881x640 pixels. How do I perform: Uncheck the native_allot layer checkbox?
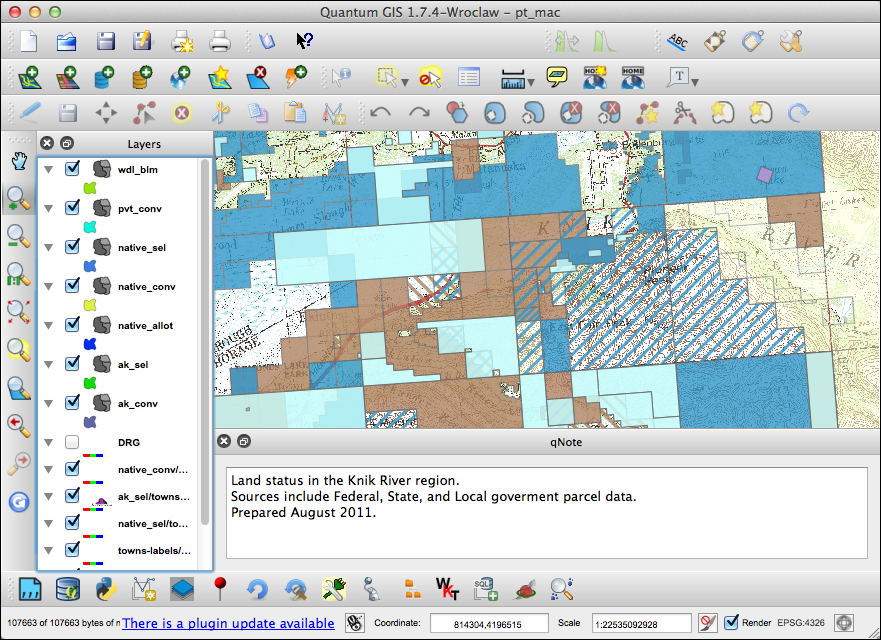(x=72, y=325)
